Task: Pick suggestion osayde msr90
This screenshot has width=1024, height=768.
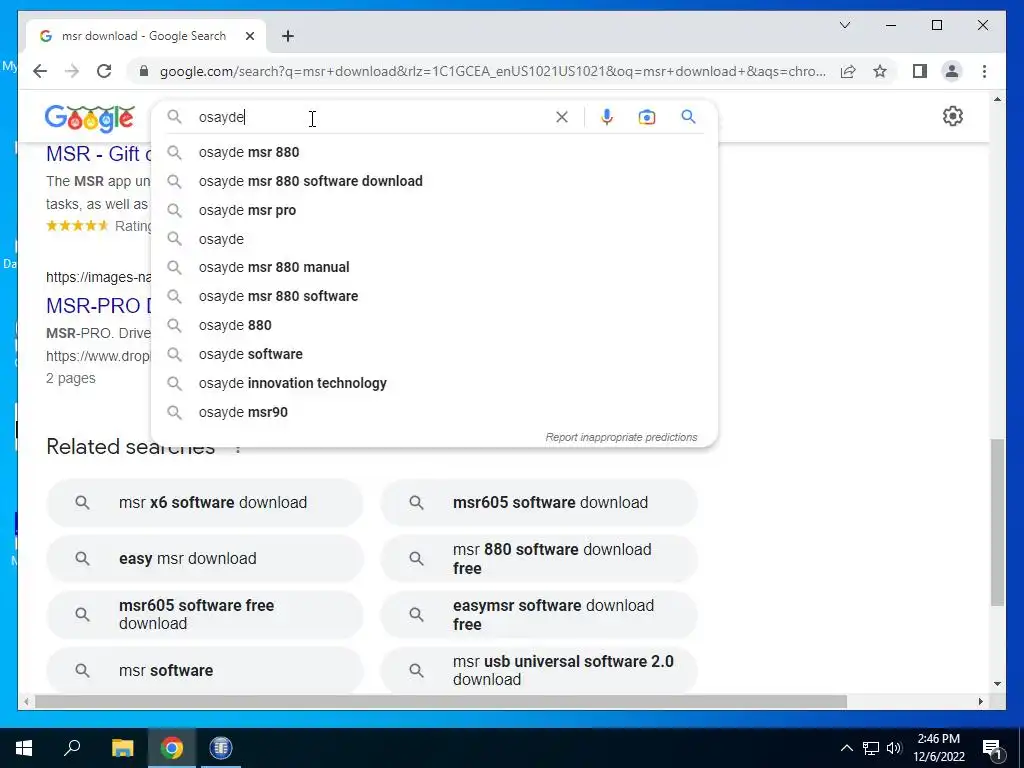Action: (434, 412)
